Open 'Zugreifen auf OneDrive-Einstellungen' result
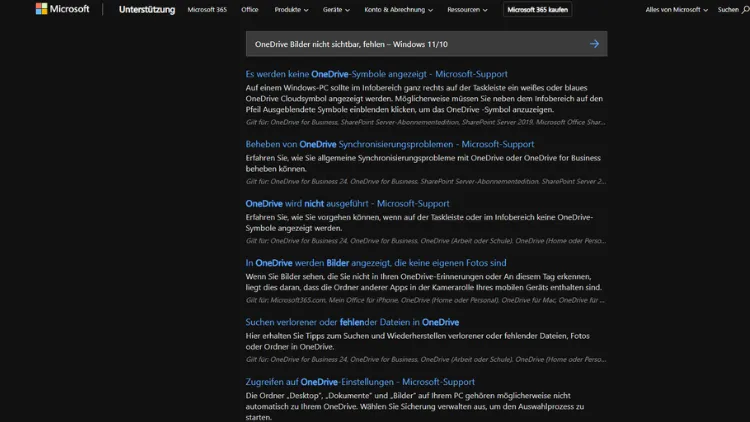The width and height of the screenshot is (750, 422). coord(360,382)
